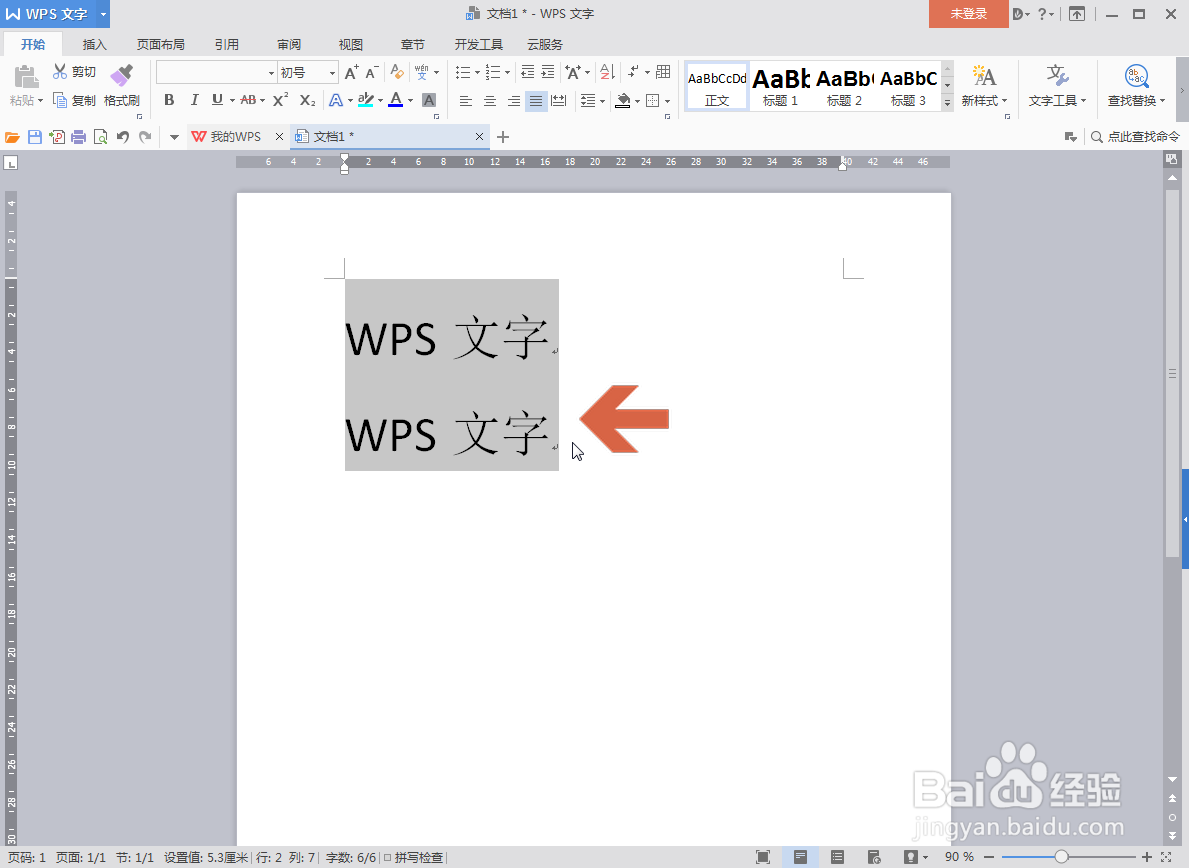Screen dimensions: 1189x868
Task: Toggle Bold formatting
Action: pyautogui.click(x=169, y=100)
